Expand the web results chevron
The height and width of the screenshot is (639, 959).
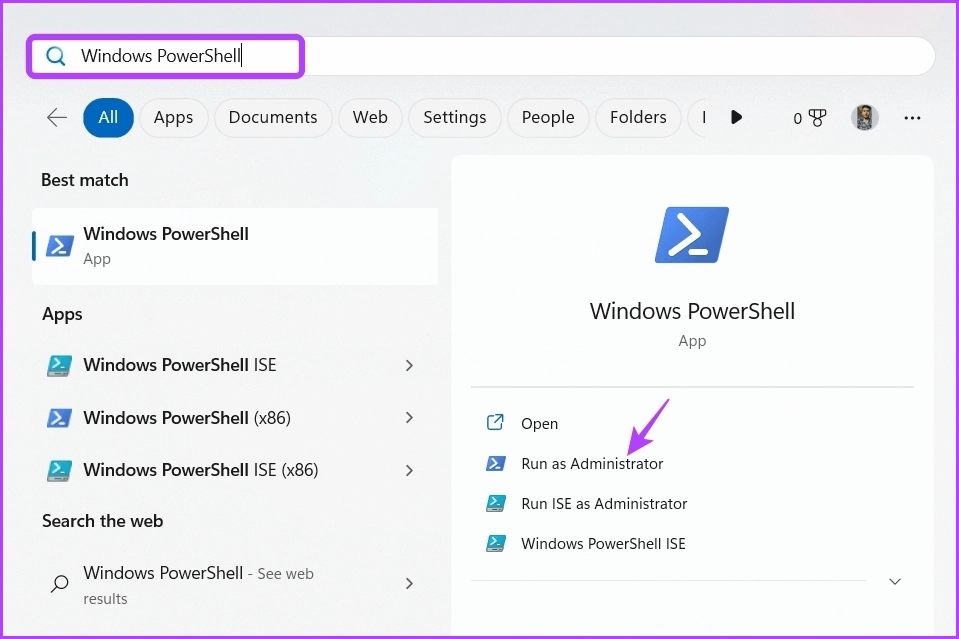tap(409, 583)
